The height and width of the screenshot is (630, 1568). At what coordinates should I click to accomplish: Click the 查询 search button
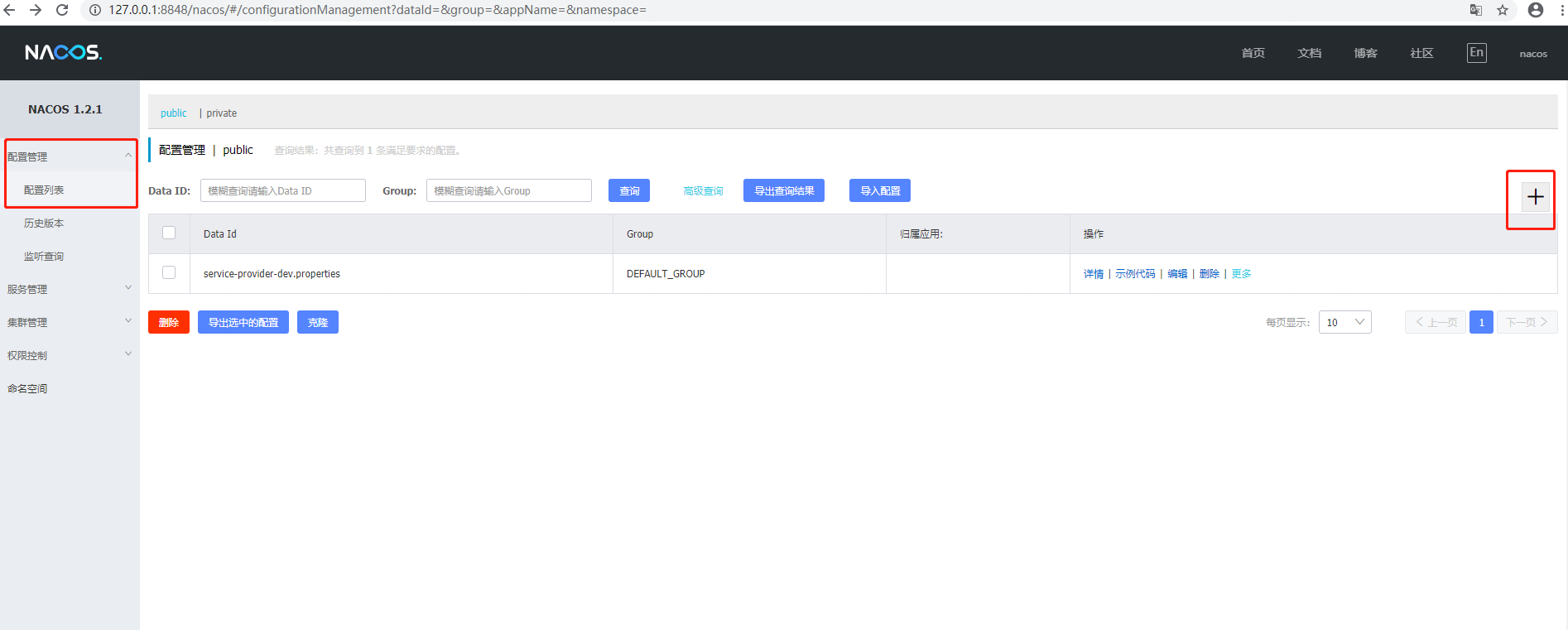pos(629,190)
